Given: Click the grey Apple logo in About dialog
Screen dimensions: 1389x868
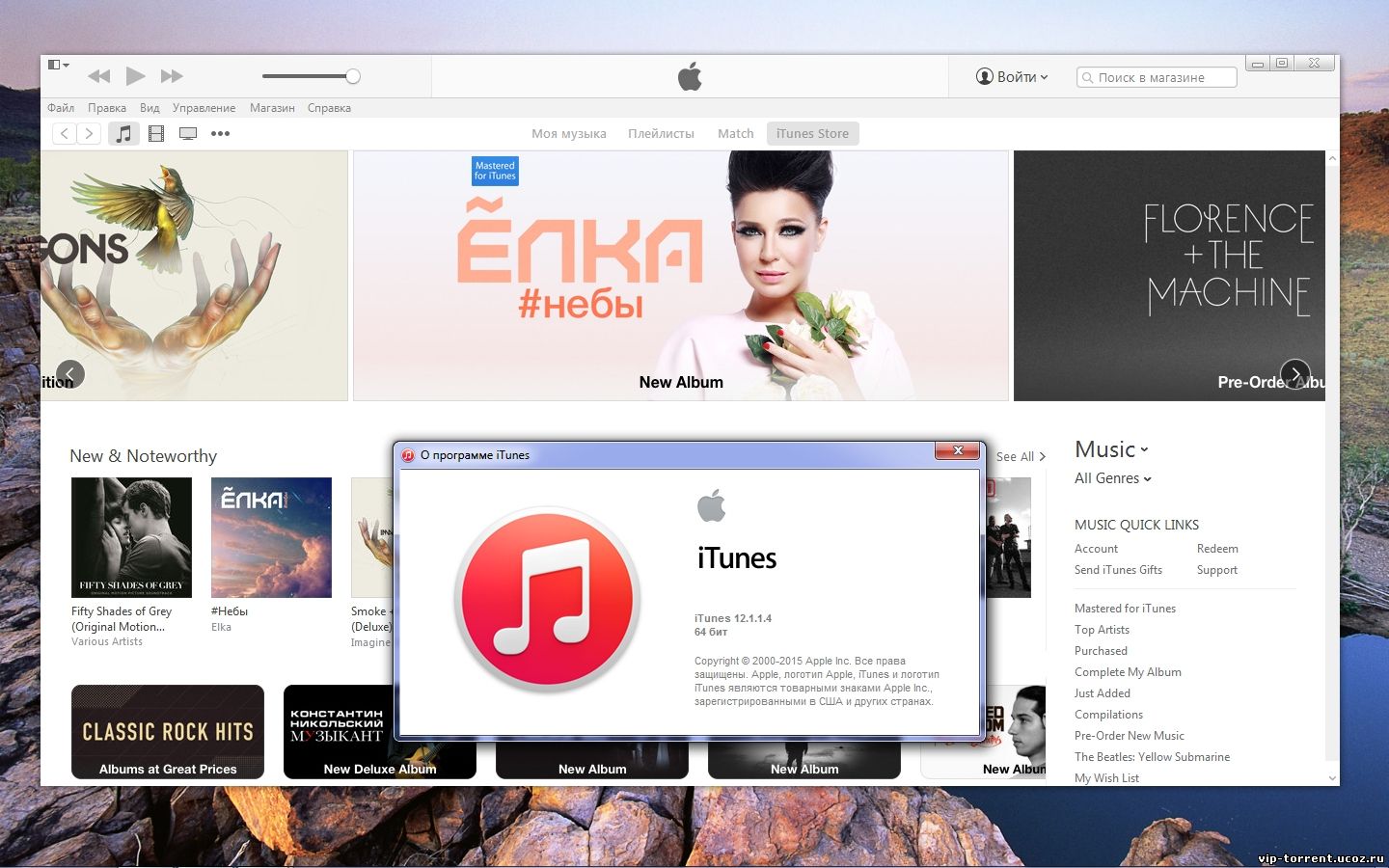Looking at the screenshot, I should point(711,505).
